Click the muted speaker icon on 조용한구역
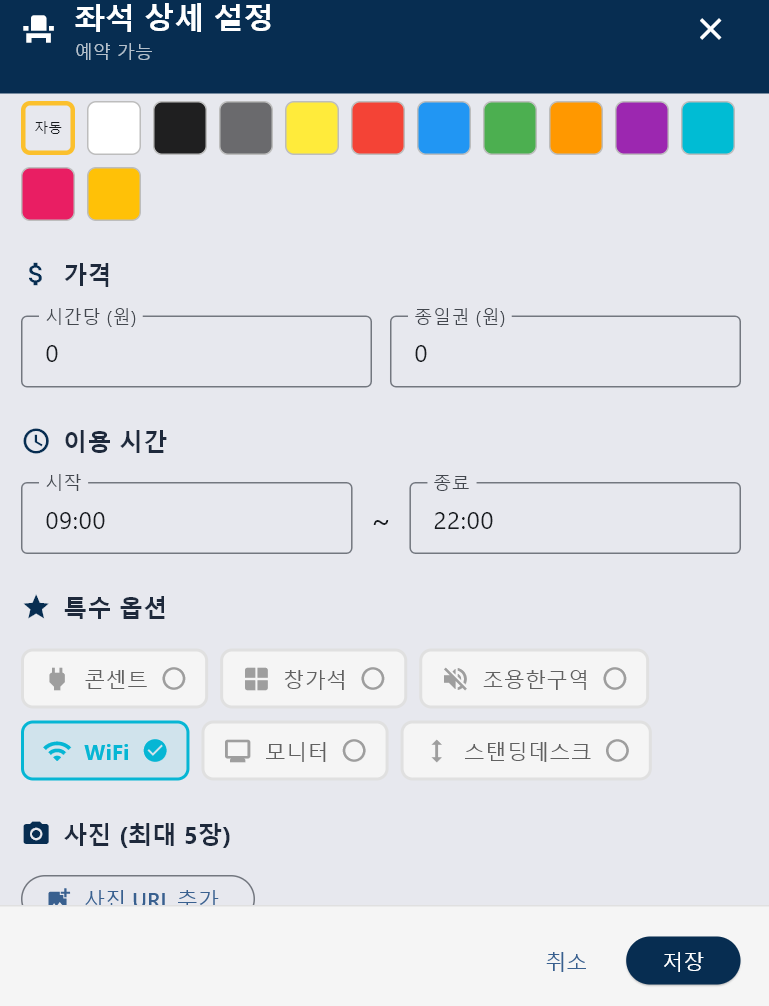This screenshot has width=769, height=1006. tap(455, 679)
